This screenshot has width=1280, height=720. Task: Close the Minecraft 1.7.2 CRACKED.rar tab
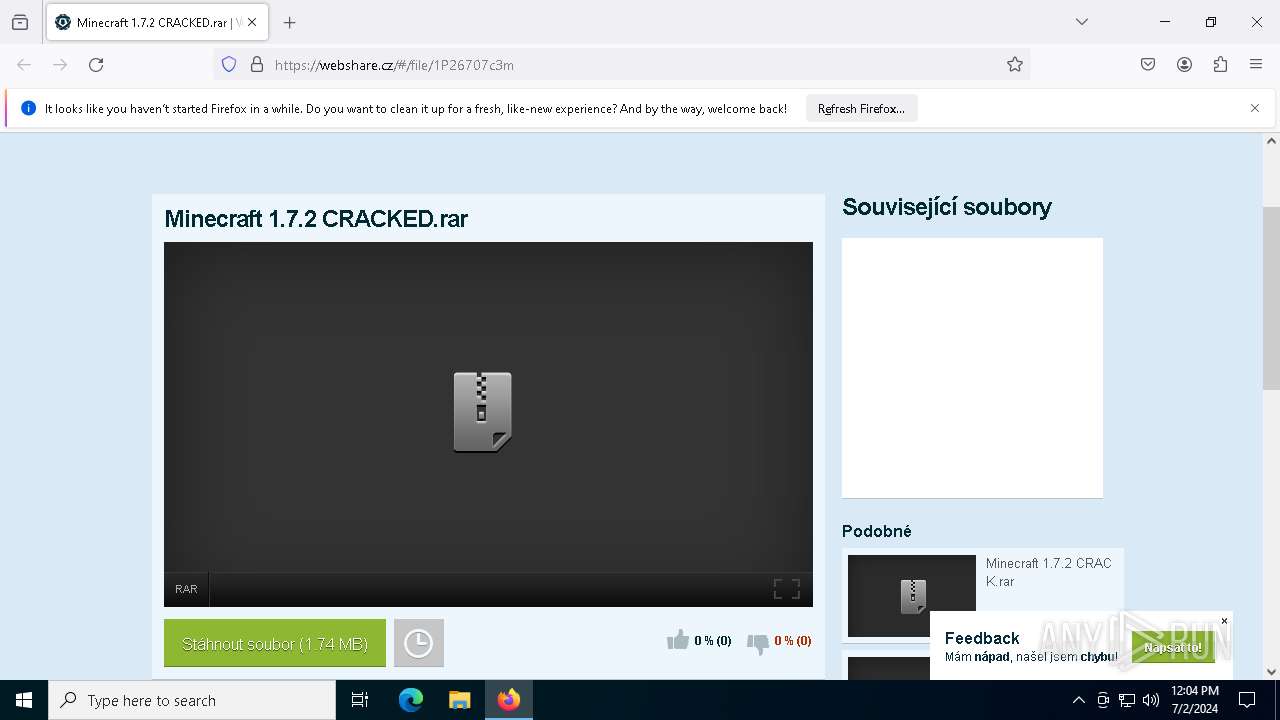[252, 22]
